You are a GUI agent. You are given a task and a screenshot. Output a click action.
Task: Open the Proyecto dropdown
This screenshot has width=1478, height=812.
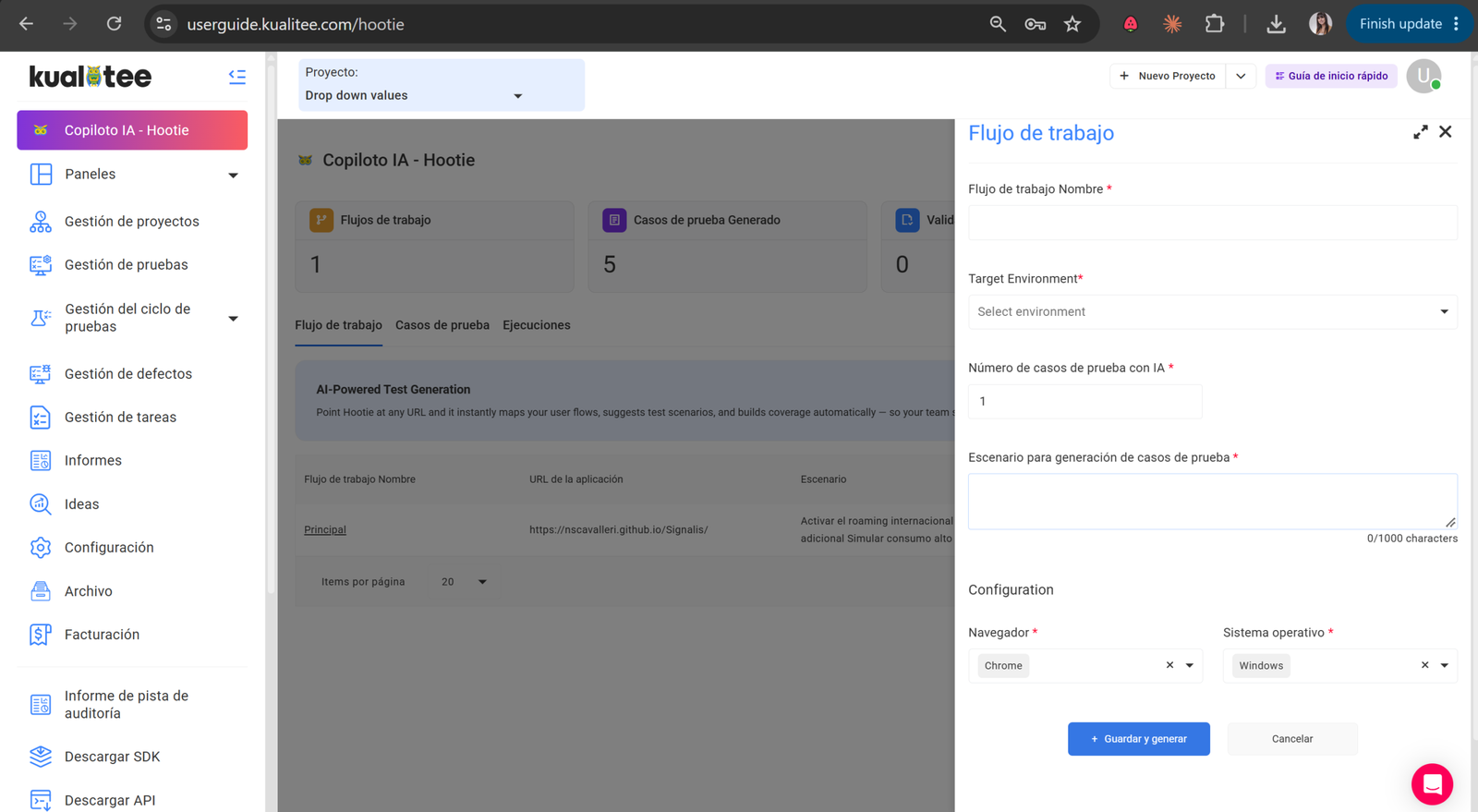(x=442, y=85)
